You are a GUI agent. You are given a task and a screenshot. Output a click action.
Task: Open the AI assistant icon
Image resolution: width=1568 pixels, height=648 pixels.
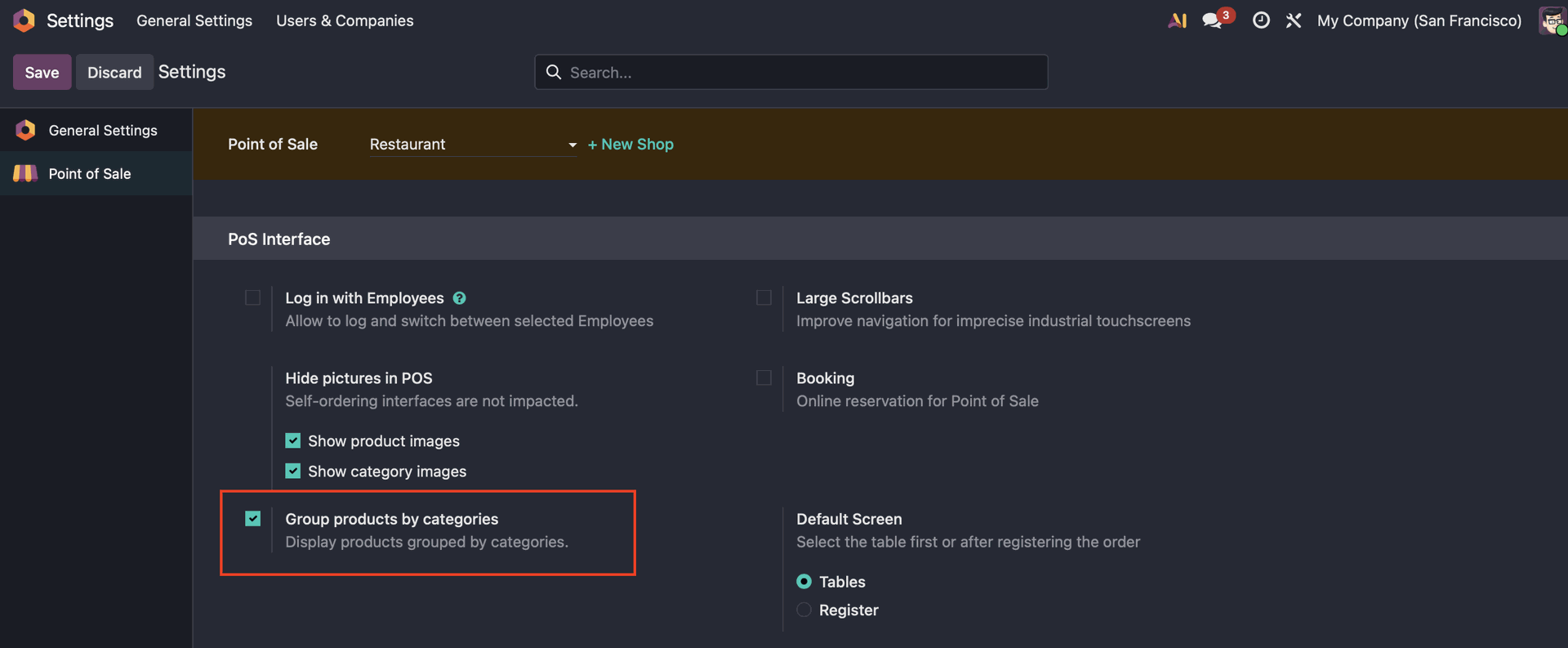(1177, 20)
